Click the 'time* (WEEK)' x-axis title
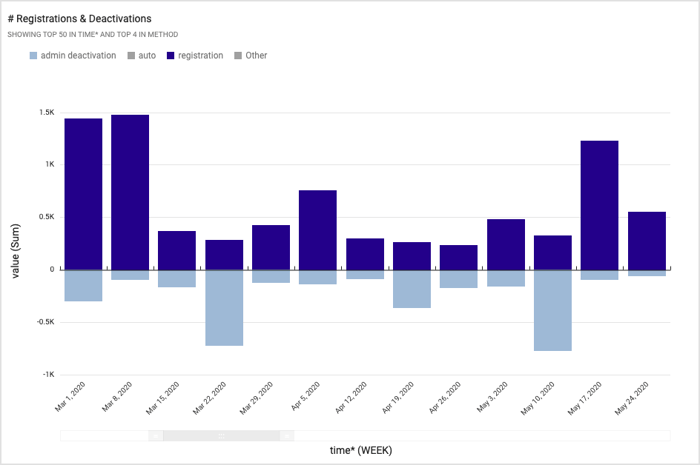Screen dimensions: 700x465 tap(361, 450)
